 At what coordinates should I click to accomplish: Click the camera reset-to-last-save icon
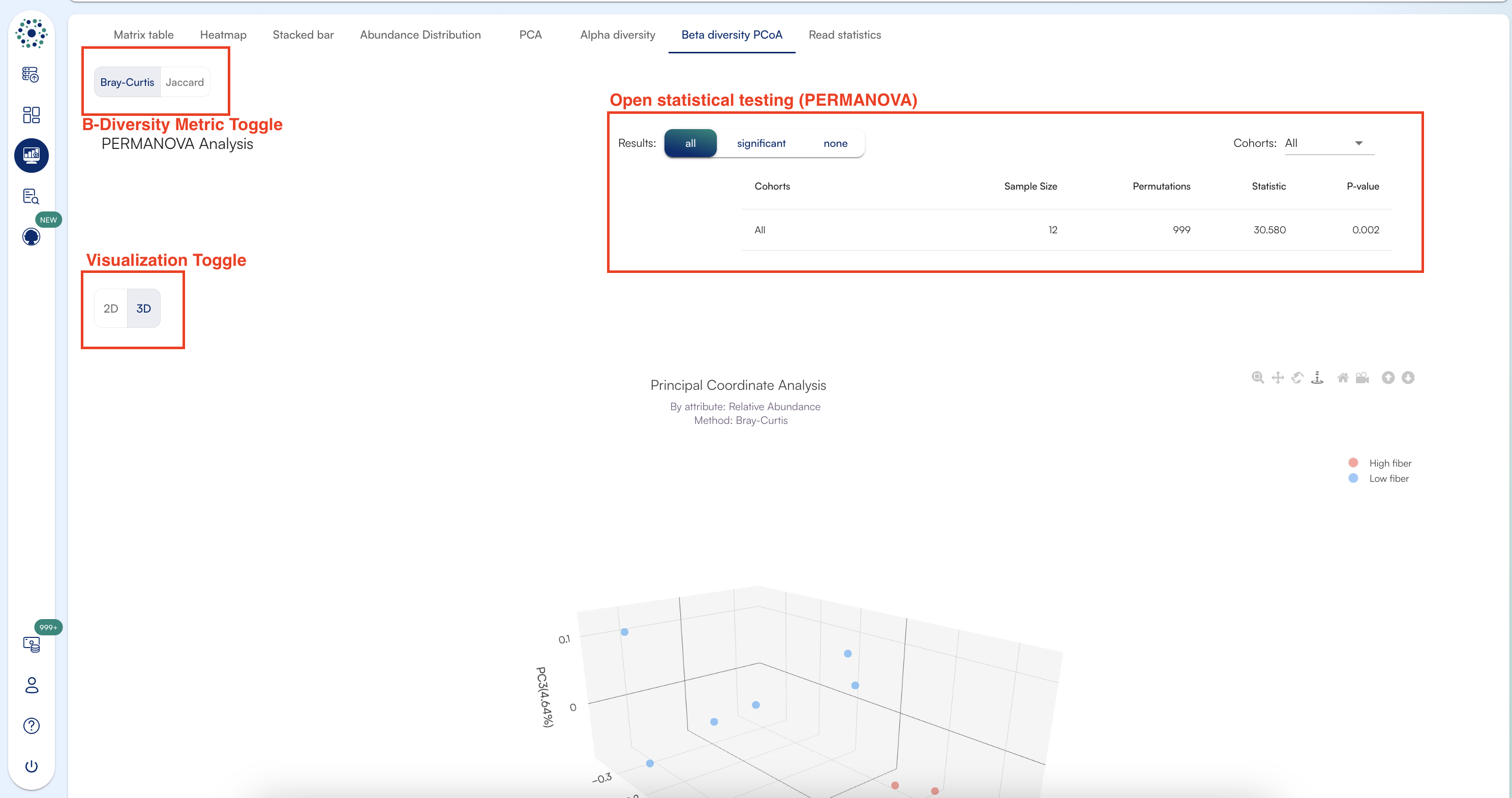click(x=1363, y=377)
